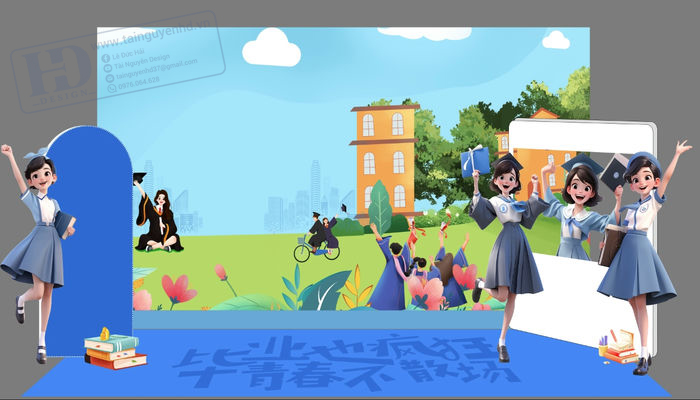Select the tall orange building with arched windows
Screen dimensions: 700x400
pyautogui.click(x=385, y=162)
